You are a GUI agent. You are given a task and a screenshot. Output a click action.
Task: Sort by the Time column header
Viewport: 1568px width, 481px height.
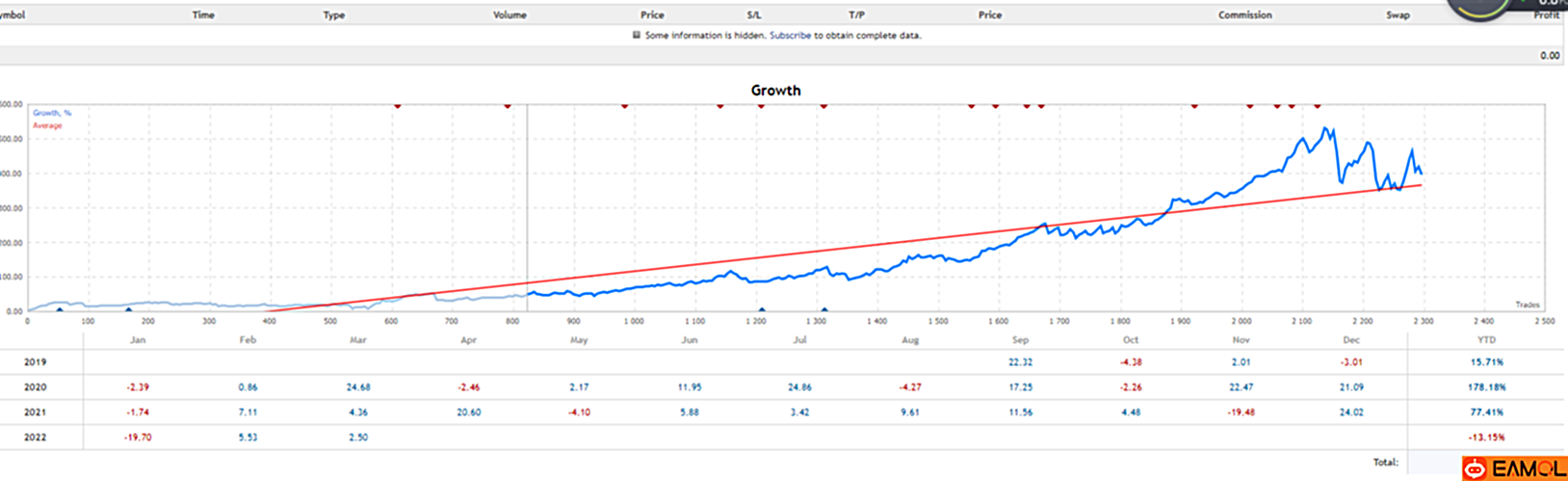click(x=203, y=15)
